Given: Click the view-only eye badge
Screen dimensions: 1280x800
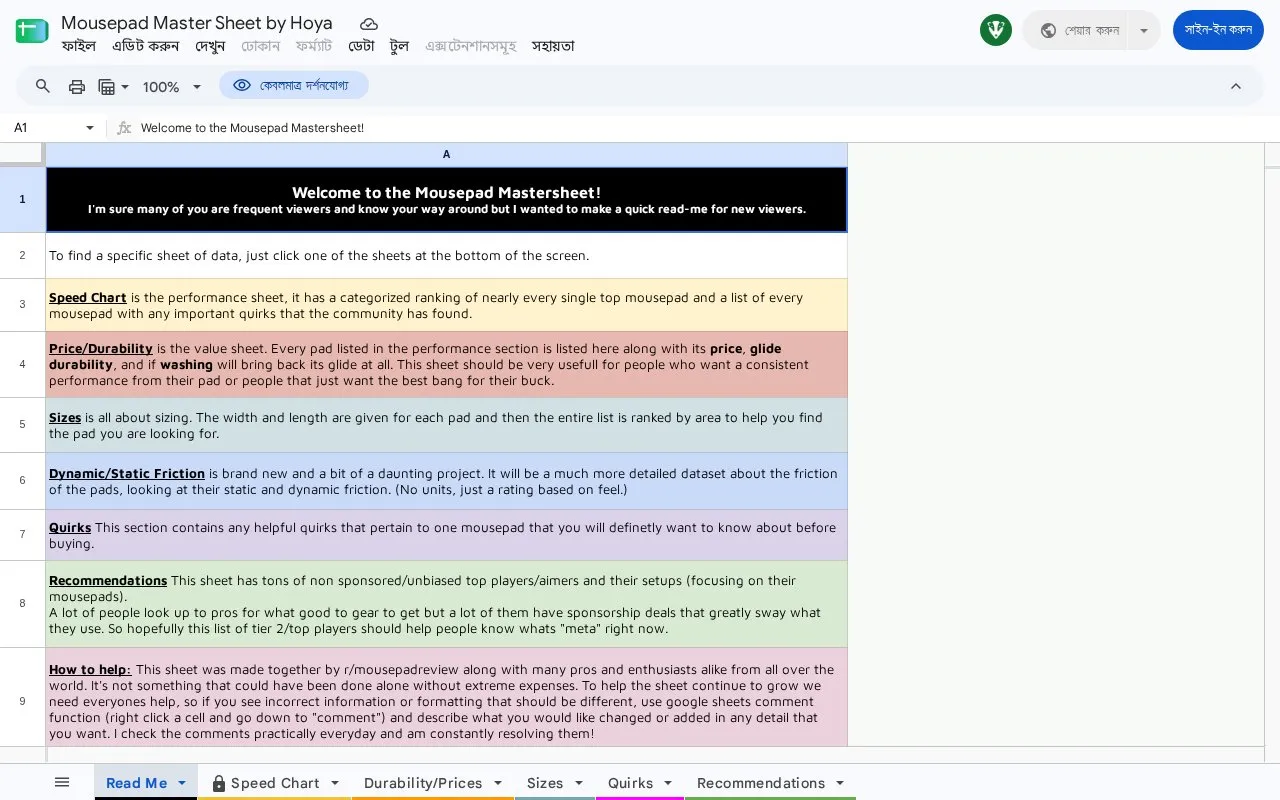Looking at the screenshot, I should (294, 86).
